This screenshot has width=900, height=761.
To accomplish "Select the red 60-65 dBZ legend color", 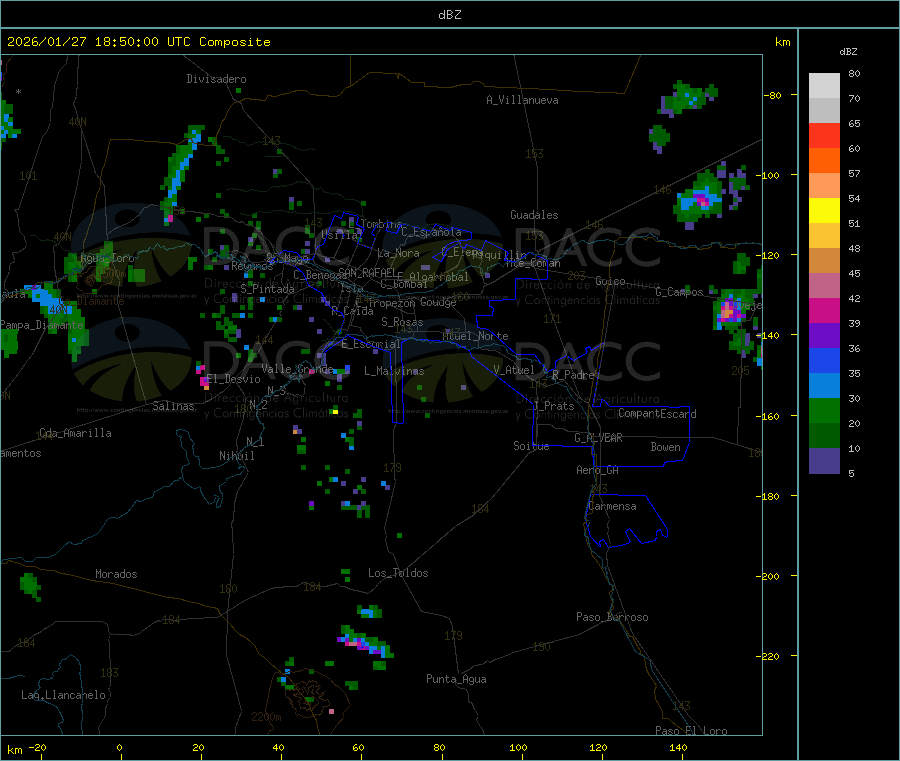I will 824,135.
